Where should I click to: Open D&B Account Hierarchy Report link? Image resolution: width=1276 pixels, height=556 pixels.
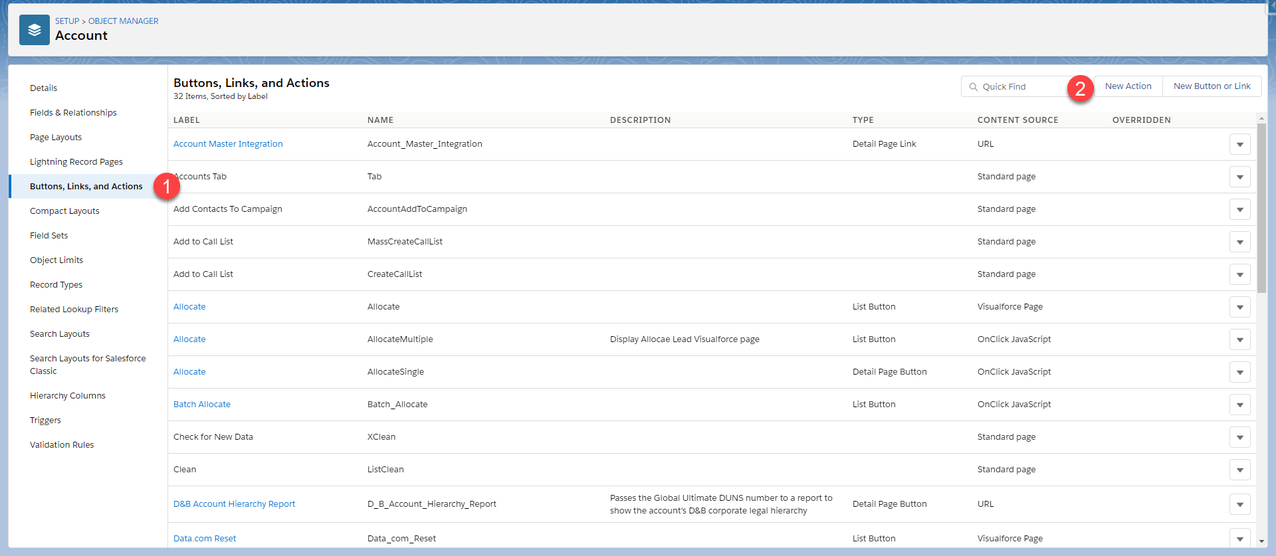pos(234,504)
